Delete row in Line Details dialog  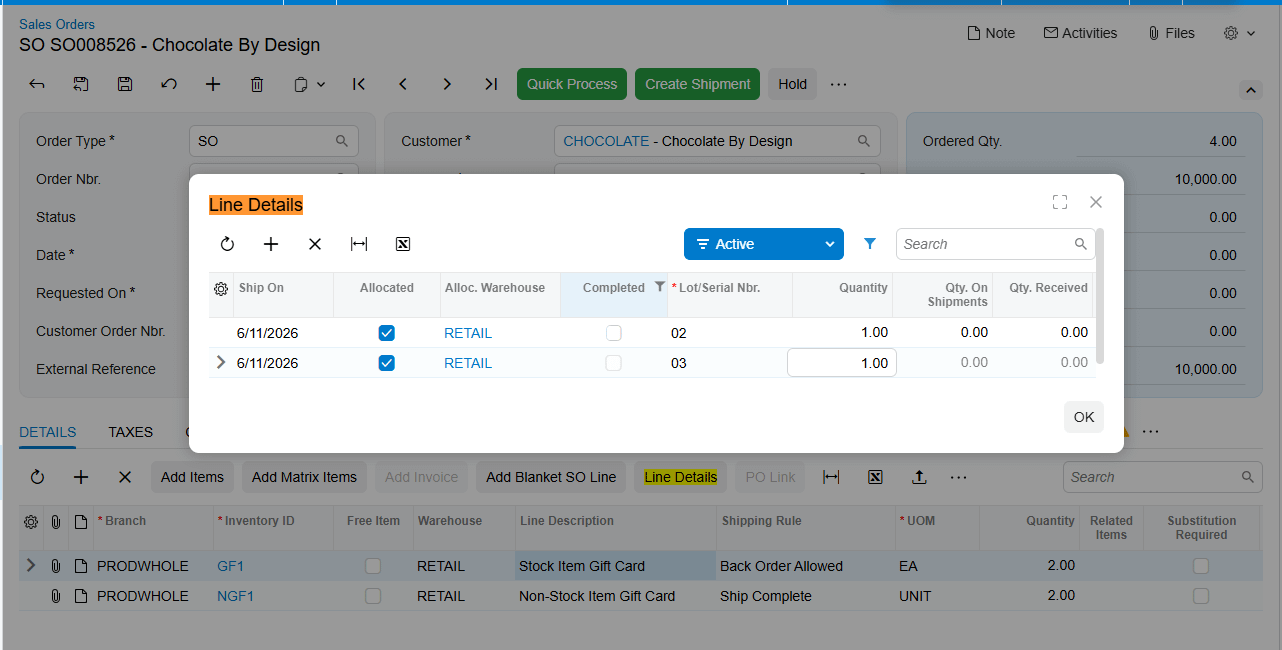315,244
